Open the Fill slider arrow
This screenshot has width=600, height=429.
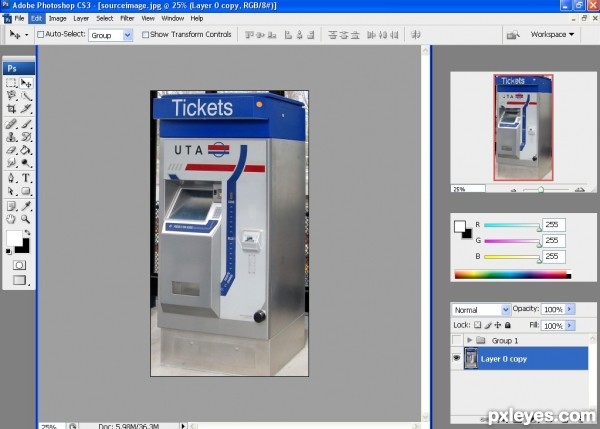pos(570,325)
